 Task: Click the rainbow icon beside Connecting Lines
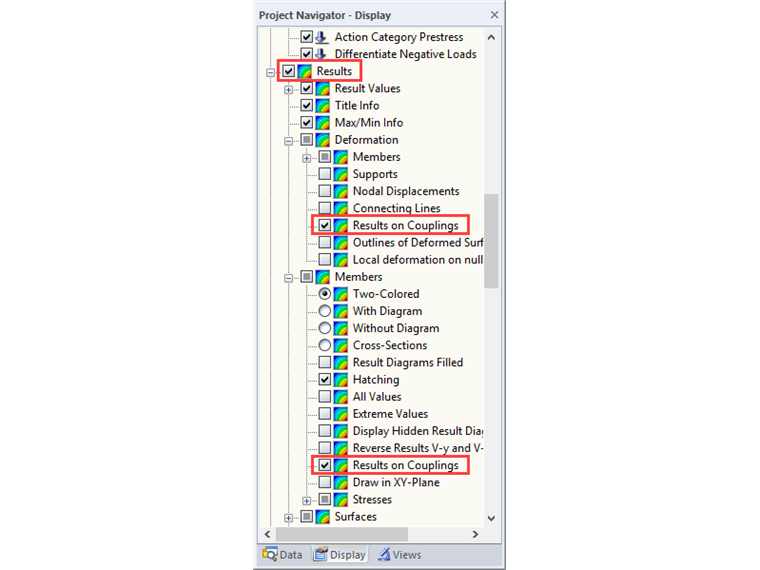point(341,208)
